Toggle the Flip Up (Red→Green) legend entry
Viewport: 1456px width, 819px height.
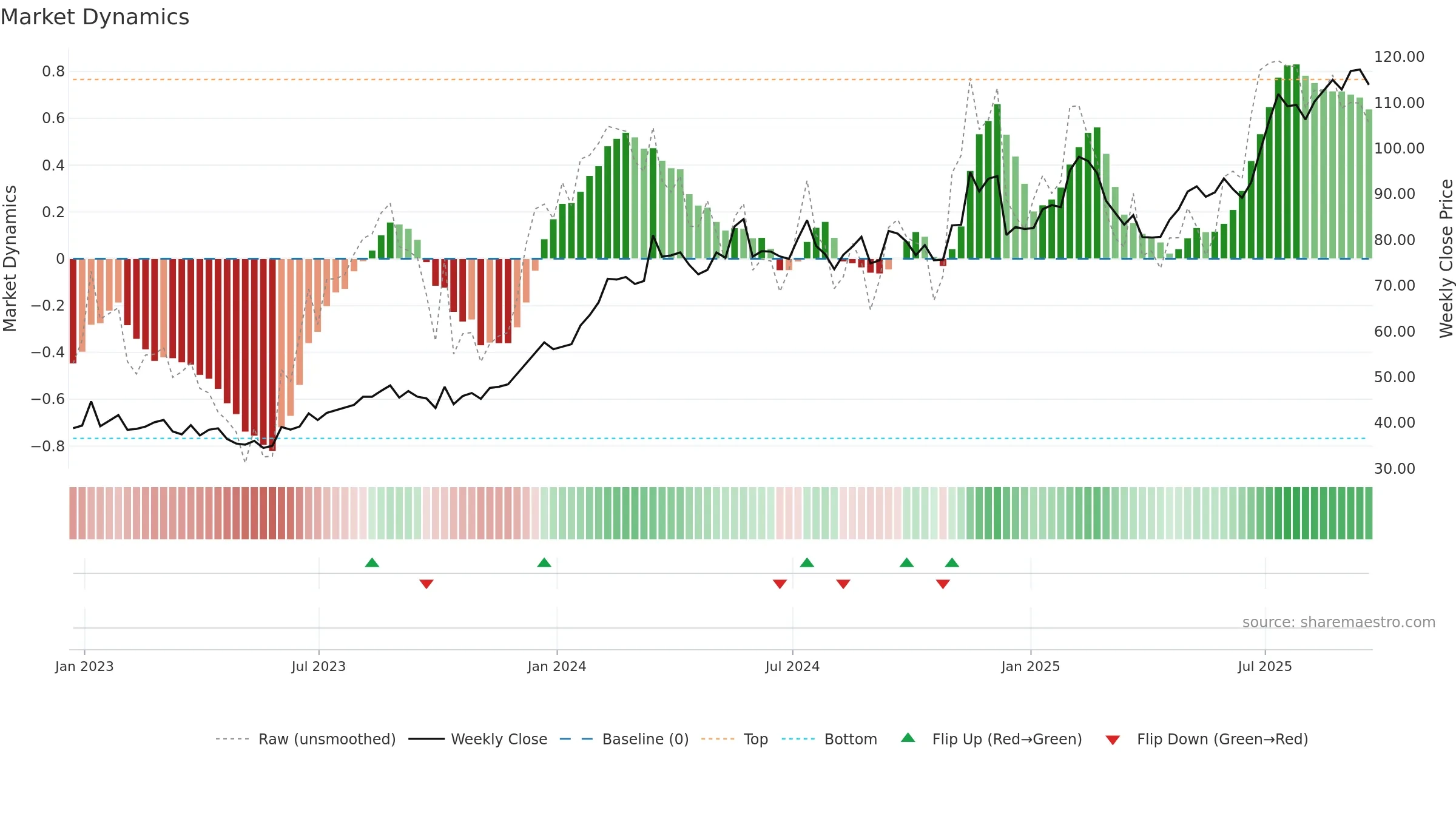tap(991, 739)
